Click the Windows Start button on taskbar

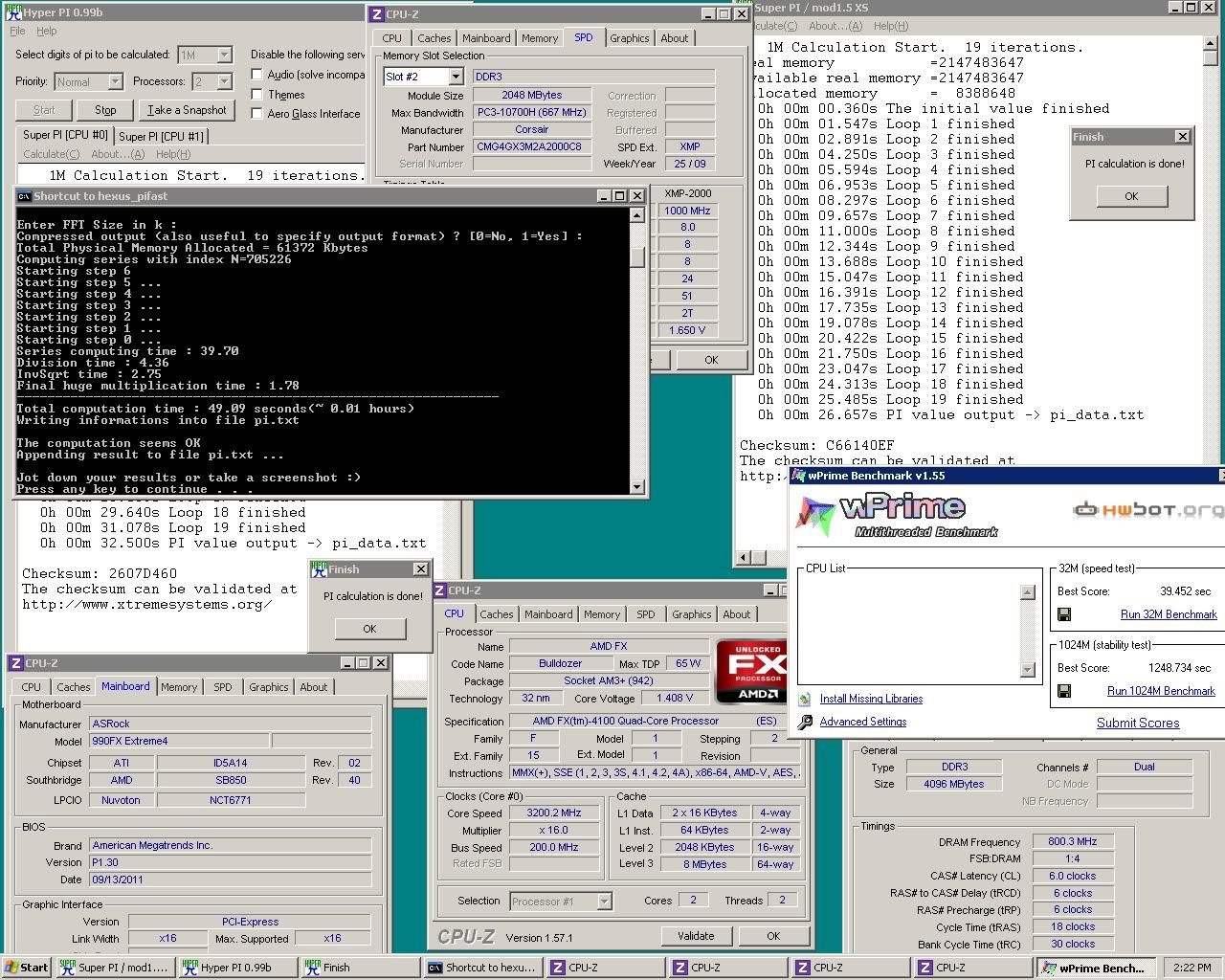(x=27, y=968)
